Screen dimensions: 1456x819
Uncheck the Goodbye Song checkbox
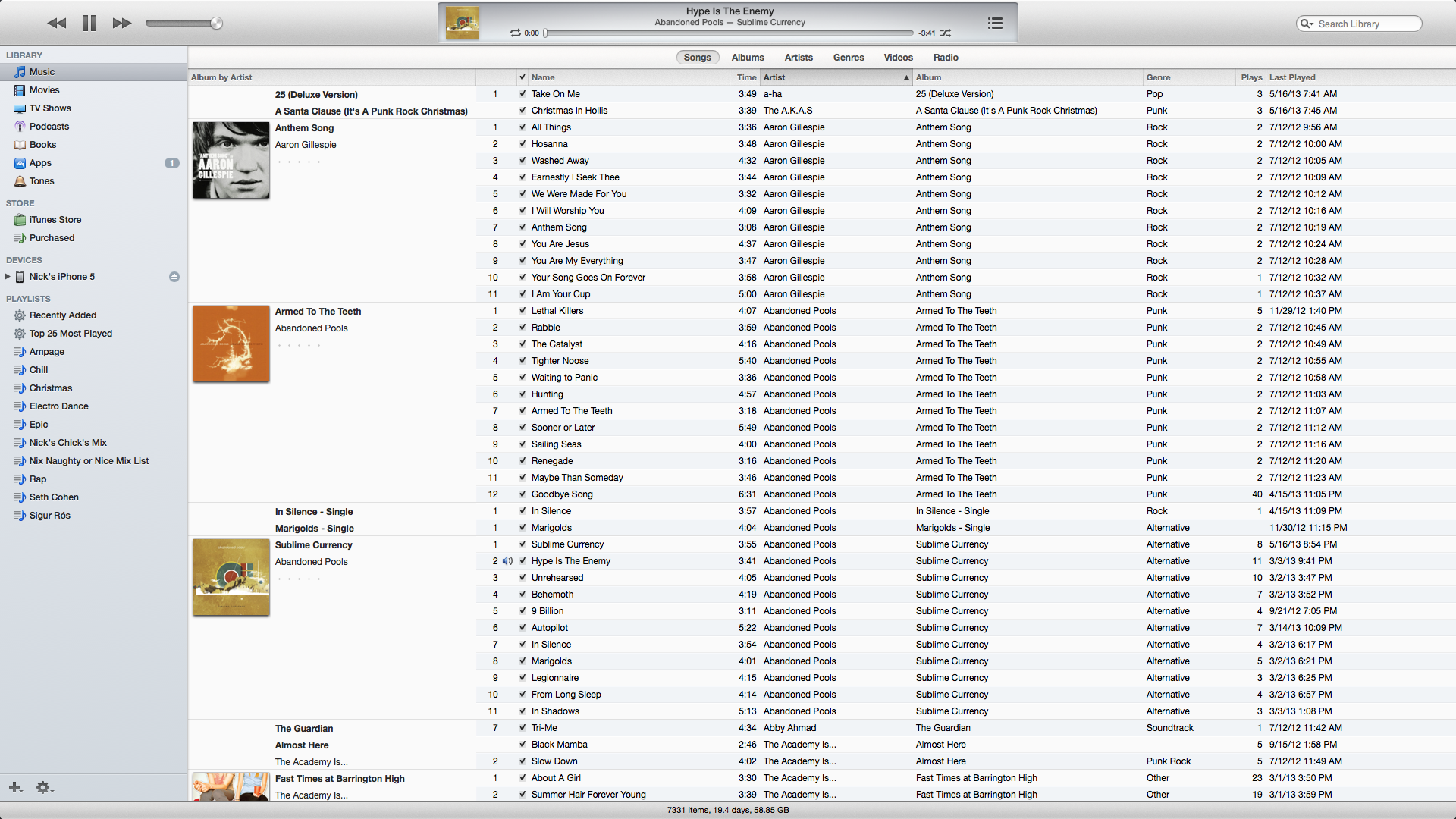click(x=522, y=494)
